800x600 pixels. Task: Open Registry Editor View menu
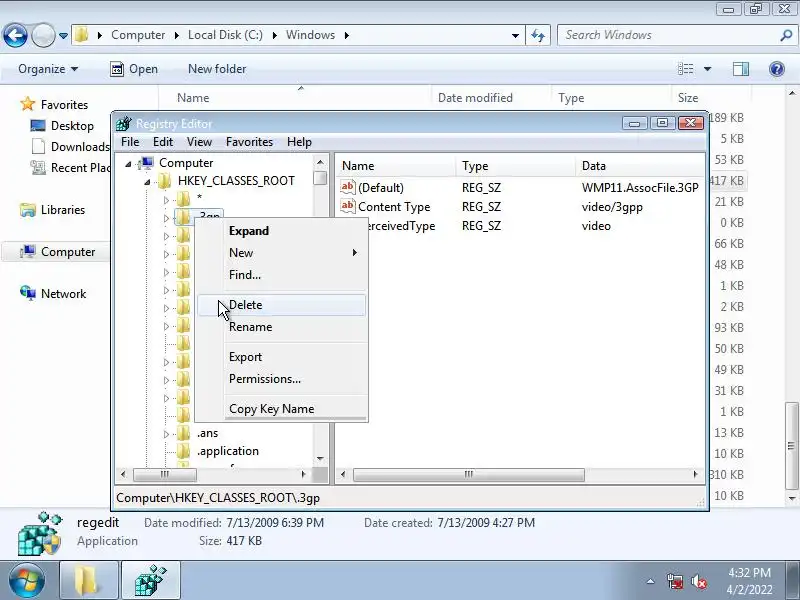pyautogui.click(x=199, y=142)
